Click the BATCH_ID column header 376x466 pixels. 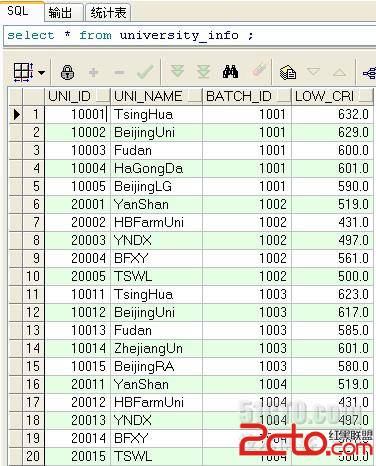point(247,96)
